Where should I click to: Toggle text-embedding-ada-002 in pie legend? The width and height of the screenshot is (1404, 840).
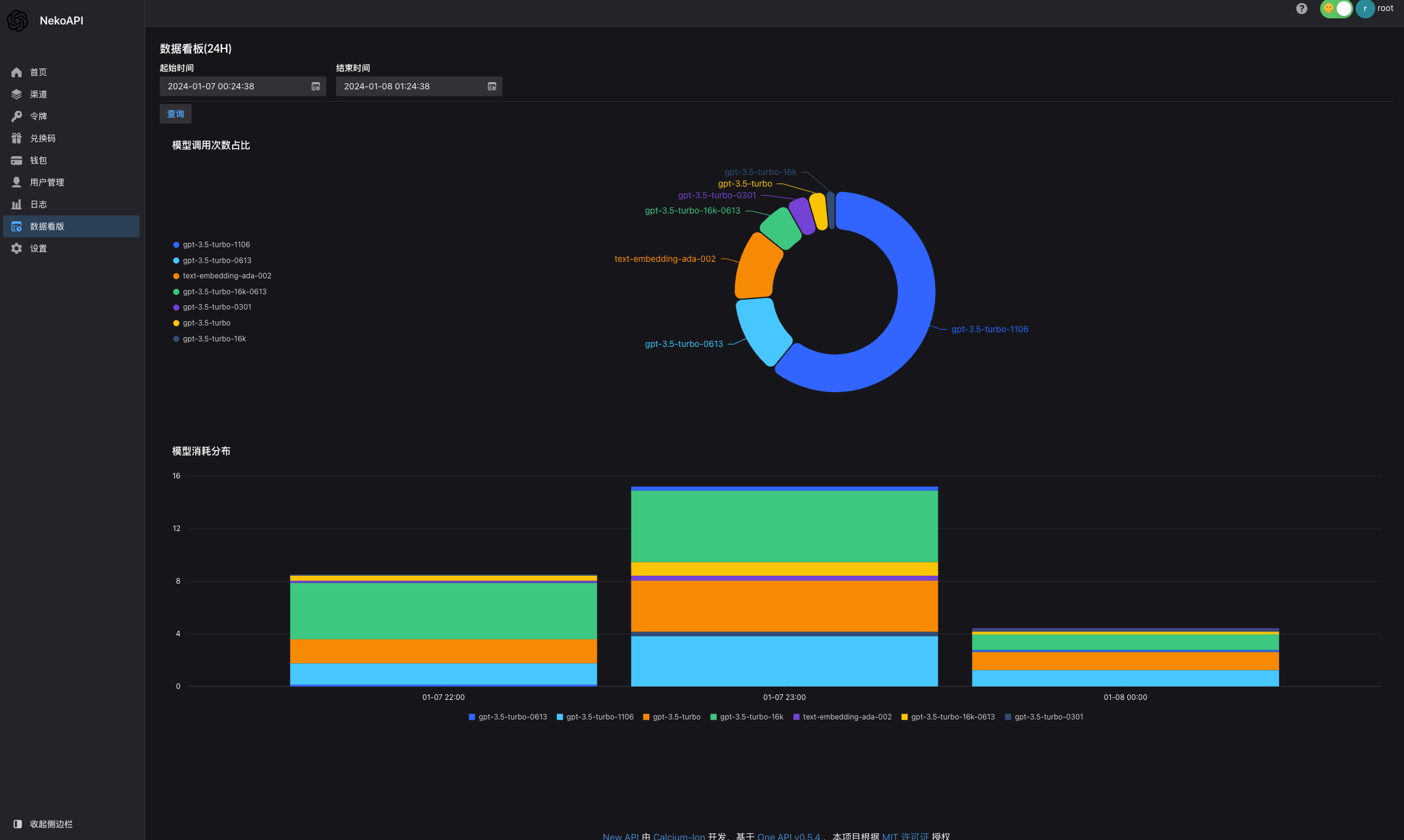click(222, 276)
